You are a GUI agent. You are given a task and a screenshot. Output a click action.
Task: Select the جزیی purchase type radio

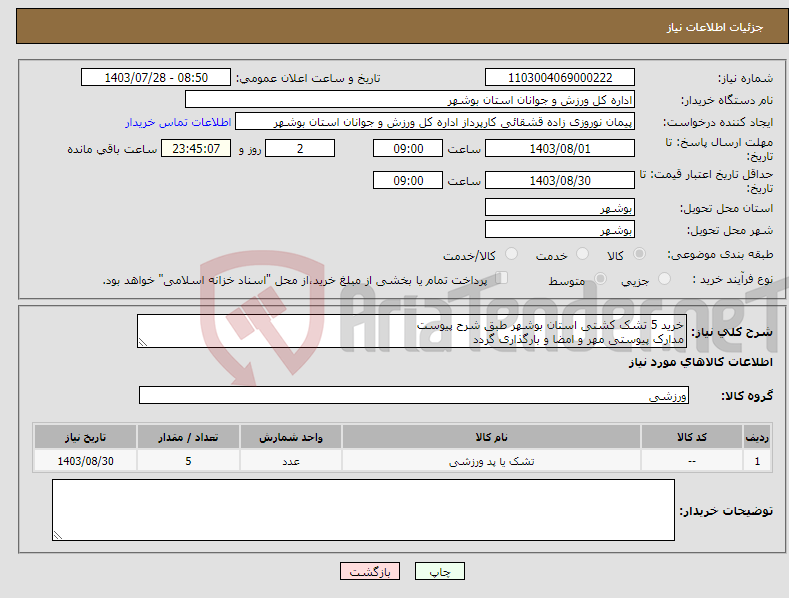pos(664,278)
